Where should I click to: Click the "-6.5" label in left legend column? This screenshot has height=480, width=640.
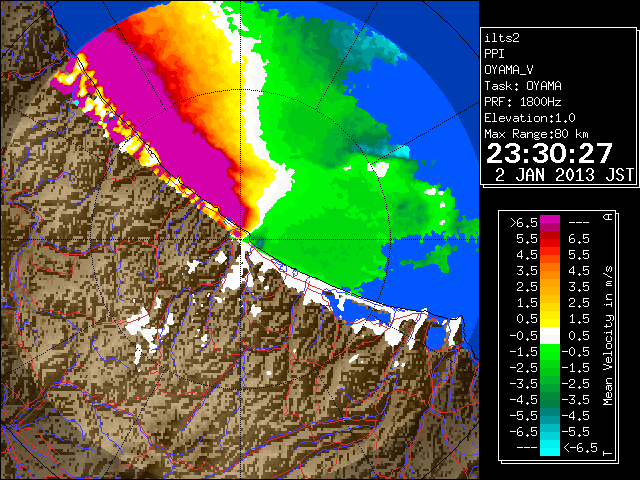click(524, 431)
